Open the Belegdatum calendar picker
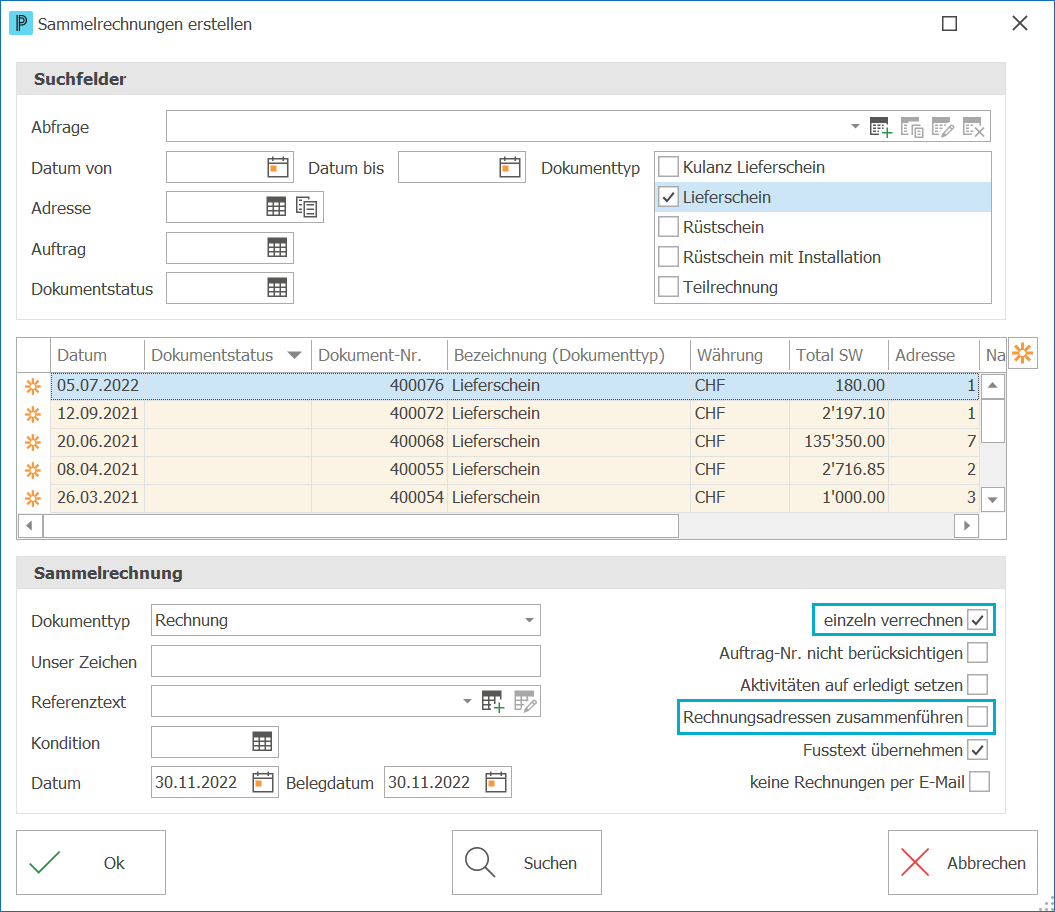Screen dimensions: 1055x912 pyautogui.click(x=496, y=782)
